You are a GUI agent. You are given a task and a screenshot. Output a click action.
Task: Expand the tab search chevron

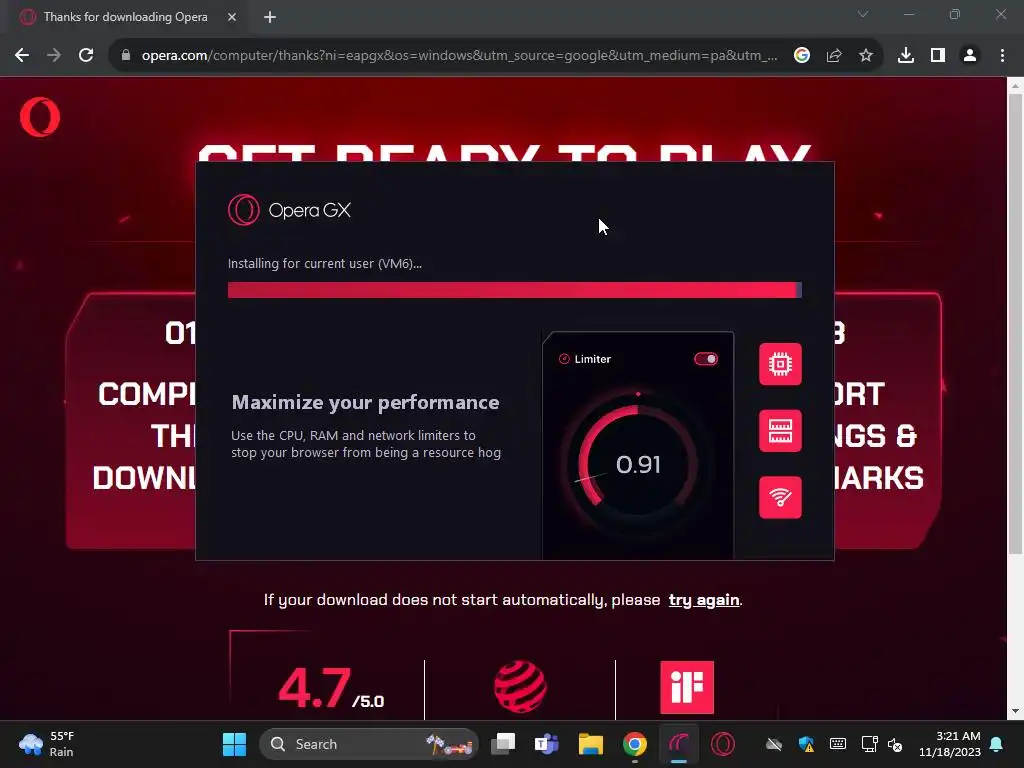(863, 14)
